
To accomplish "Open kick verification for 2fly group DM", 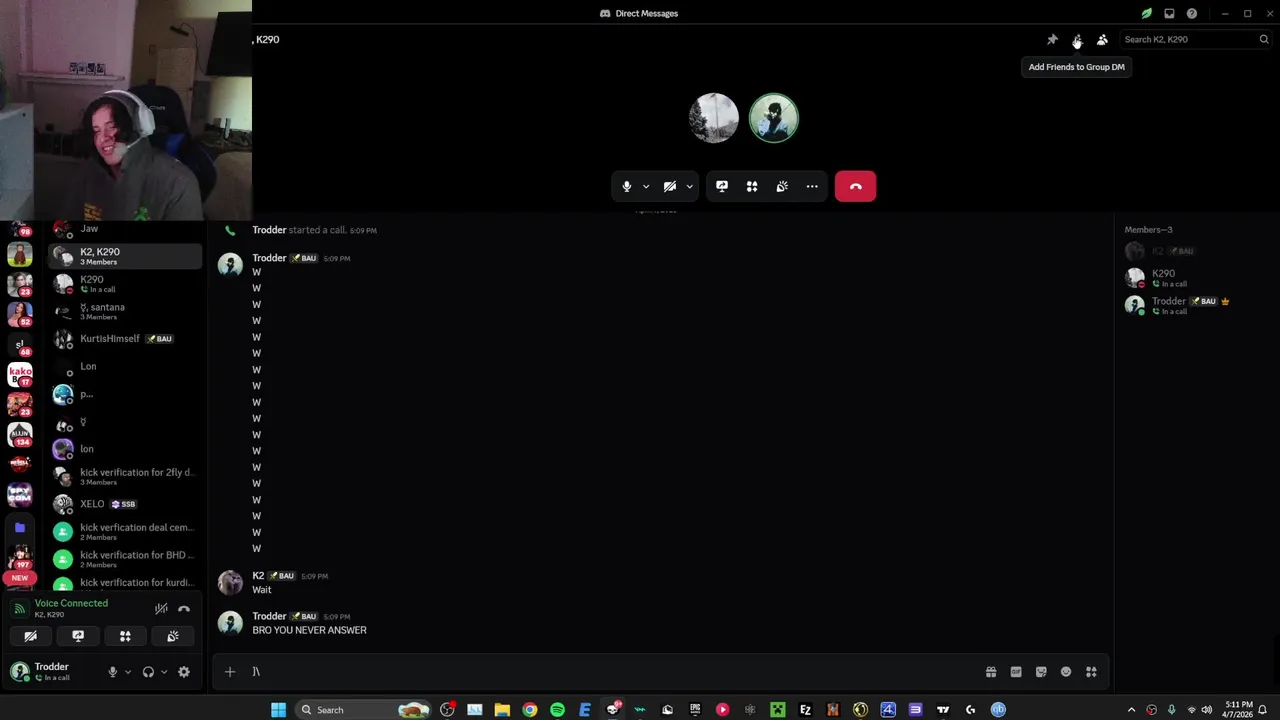I will (x=125, y=477).
